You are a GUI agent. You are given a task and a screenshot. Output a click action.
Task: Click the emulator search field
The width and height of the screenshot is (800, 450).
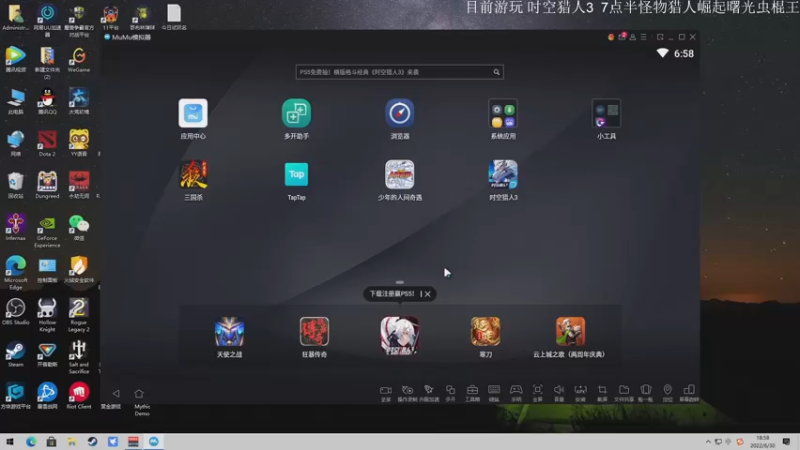[399, 72]
